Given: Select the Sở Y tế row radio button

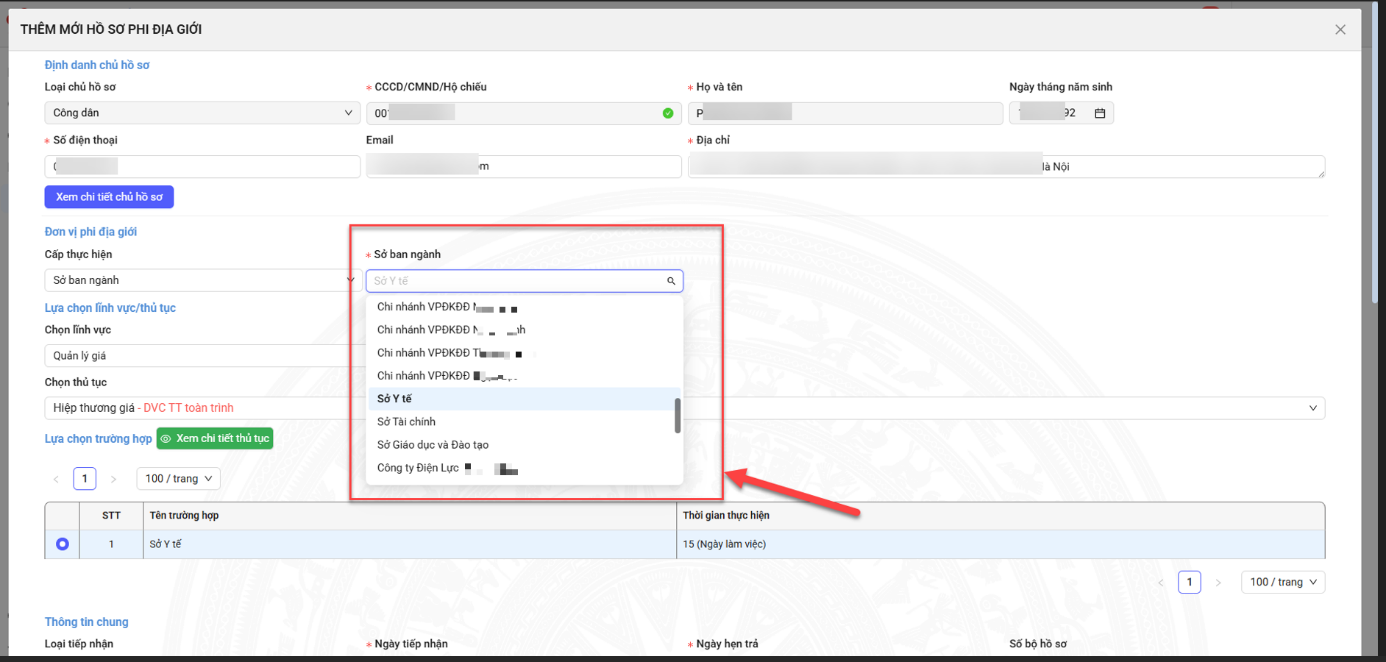Looking at the screenshot, I should click(63, 544).
